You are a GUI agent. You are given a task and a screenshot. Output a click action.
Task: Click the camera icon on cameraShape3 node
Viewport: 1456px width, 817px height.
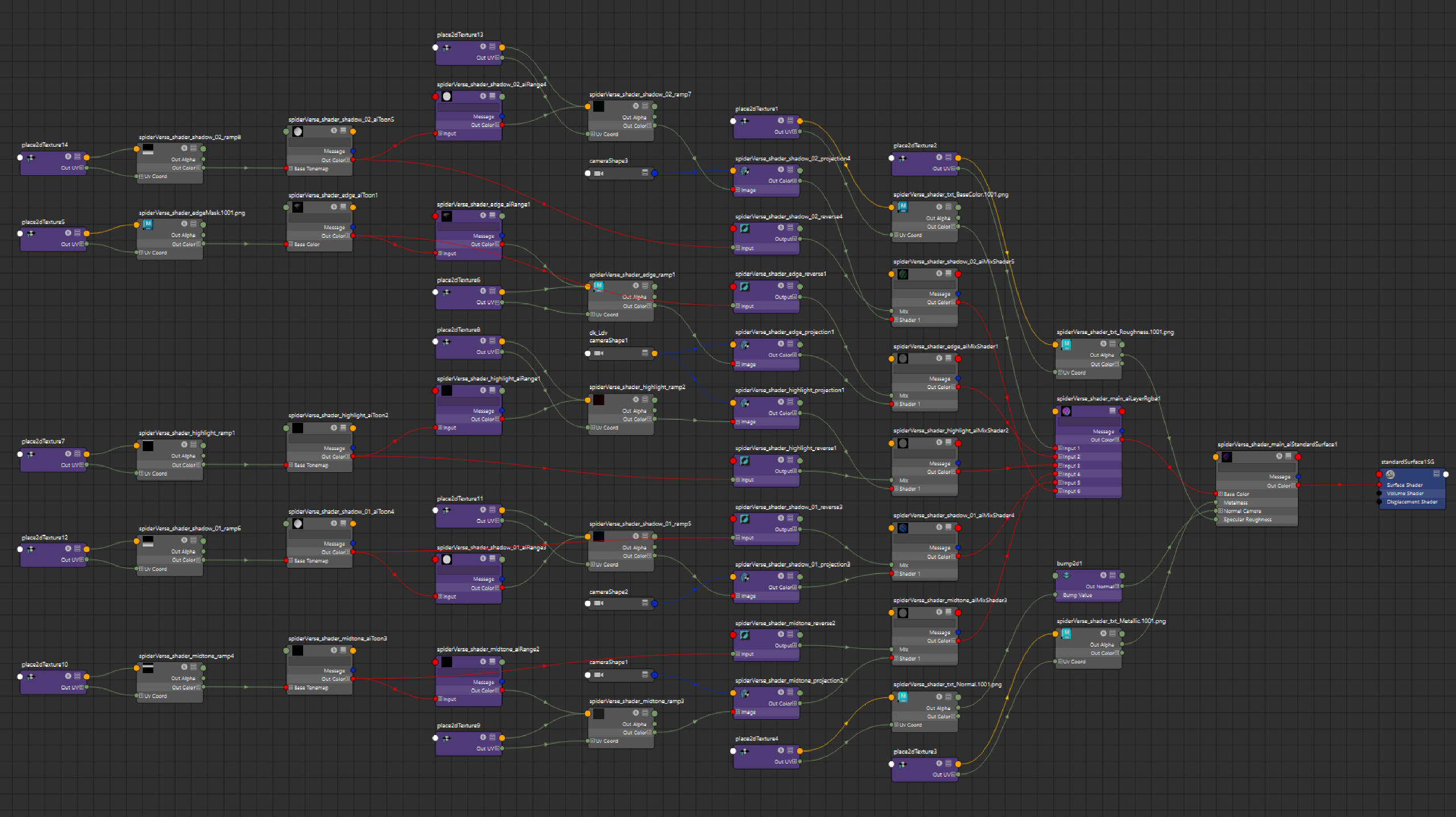click(598, 174)
